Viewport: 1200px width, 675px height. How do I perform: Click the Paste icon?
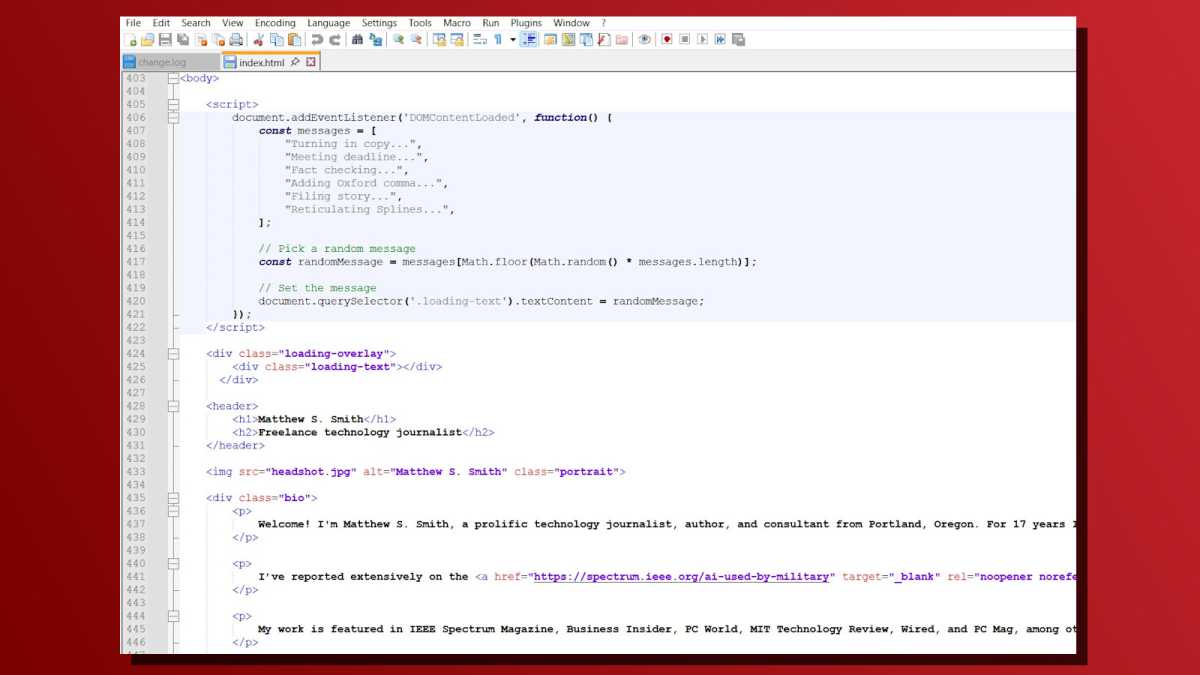point(294,40)
